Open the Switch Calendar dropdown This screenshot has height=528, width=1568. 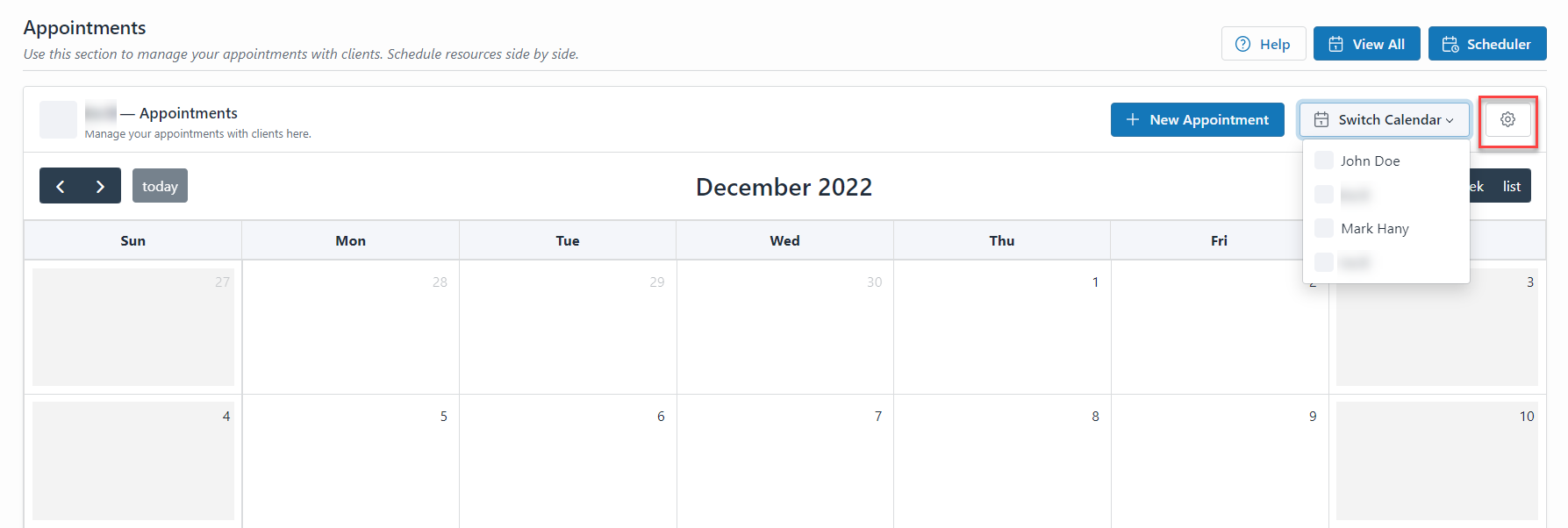pyautogui.click(x=1385, y=119)
